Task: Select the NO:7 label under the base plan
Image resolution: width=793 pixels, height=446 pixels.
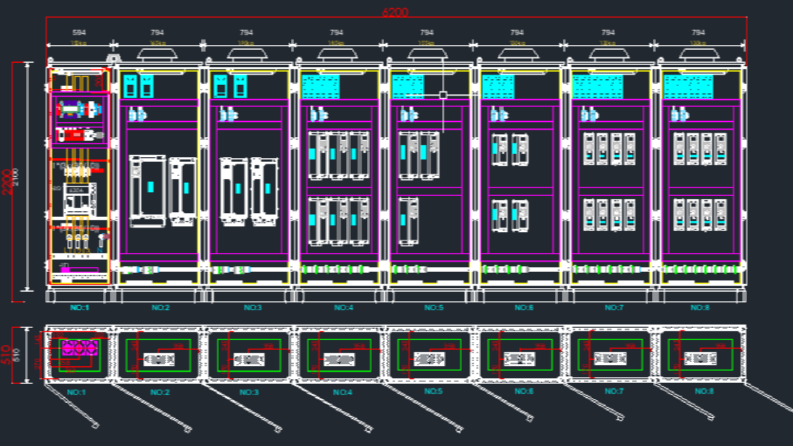Action: tap(614, 391)
